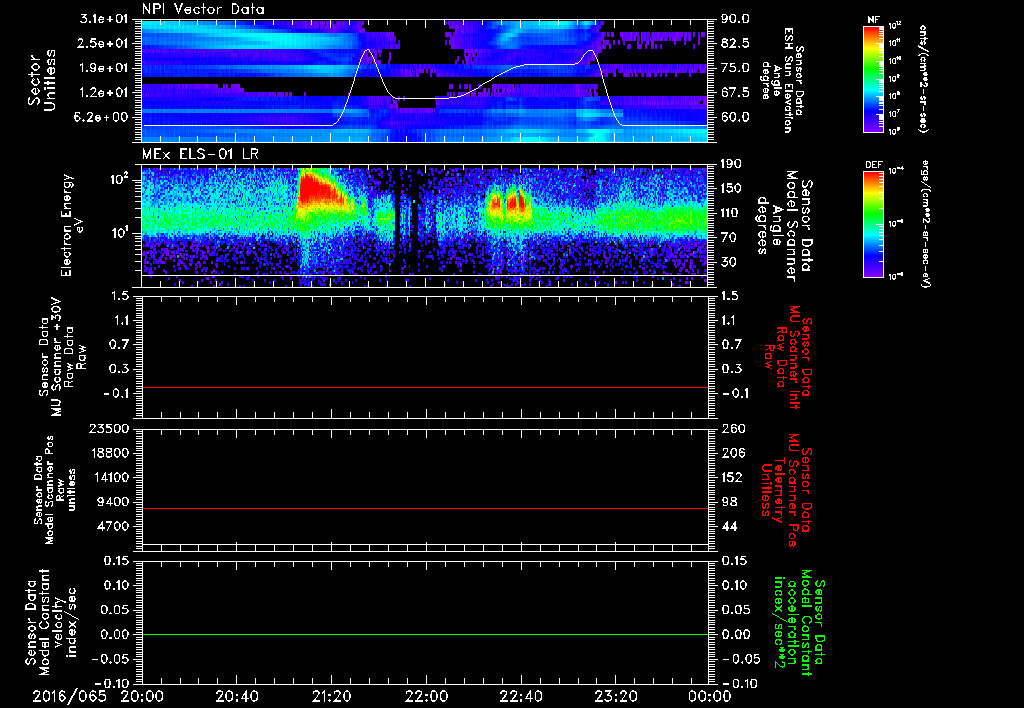Click the DEF energy flux color bar
Image resolution: width=1024 pixels, height=708 pixels.
[874, 223]
